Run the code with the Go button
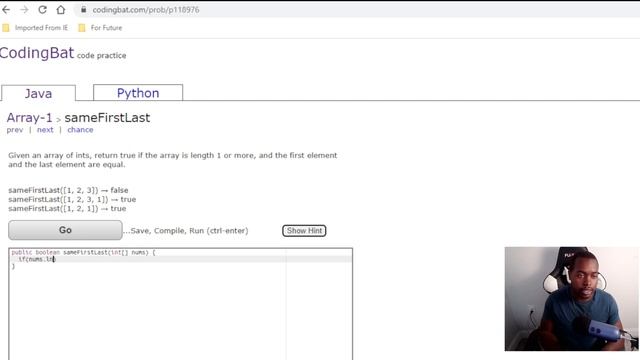 pos(65,230)
